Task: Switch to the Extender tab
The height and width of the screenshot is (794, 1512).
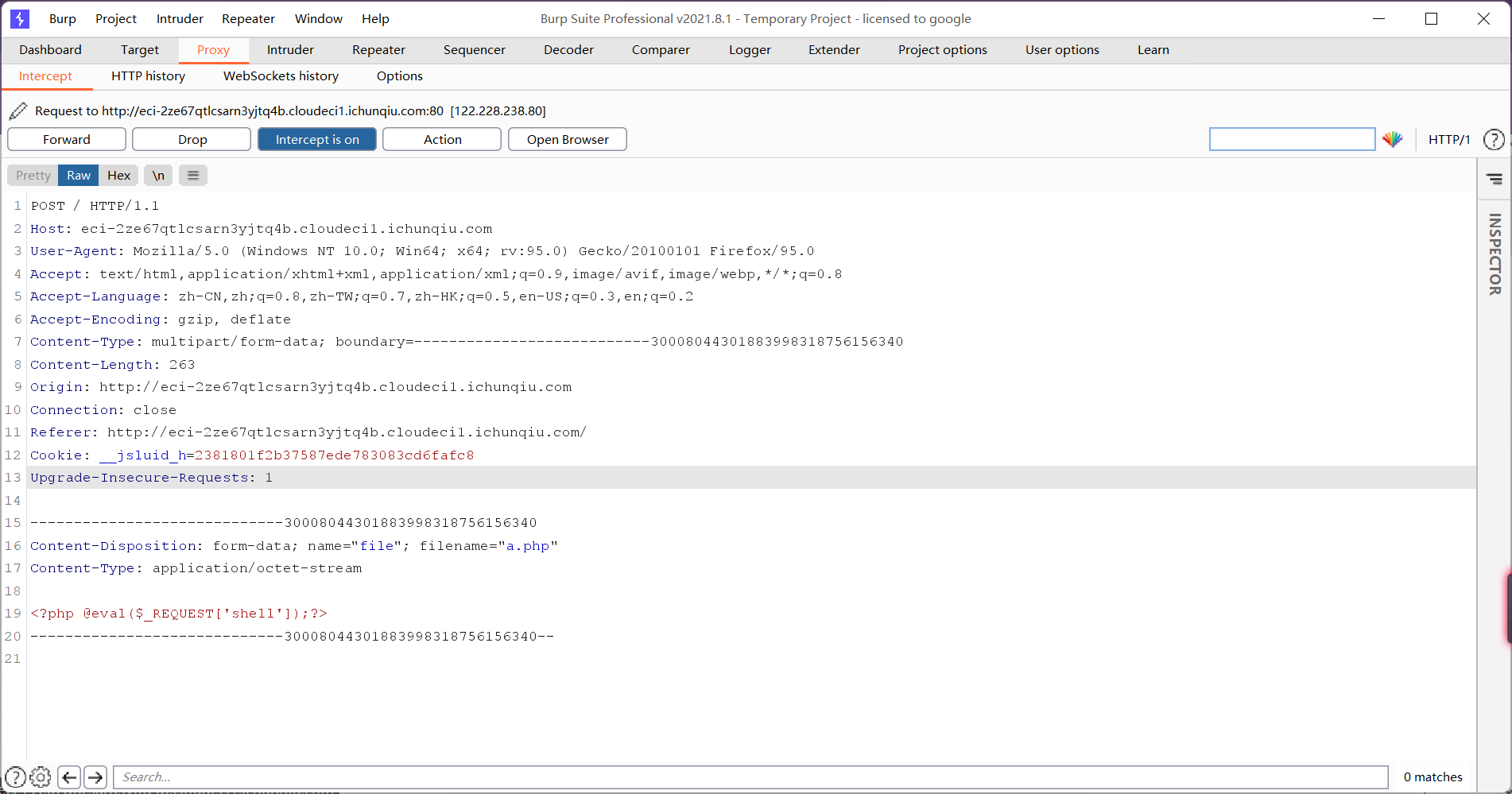Action: [x=834, y=49]
